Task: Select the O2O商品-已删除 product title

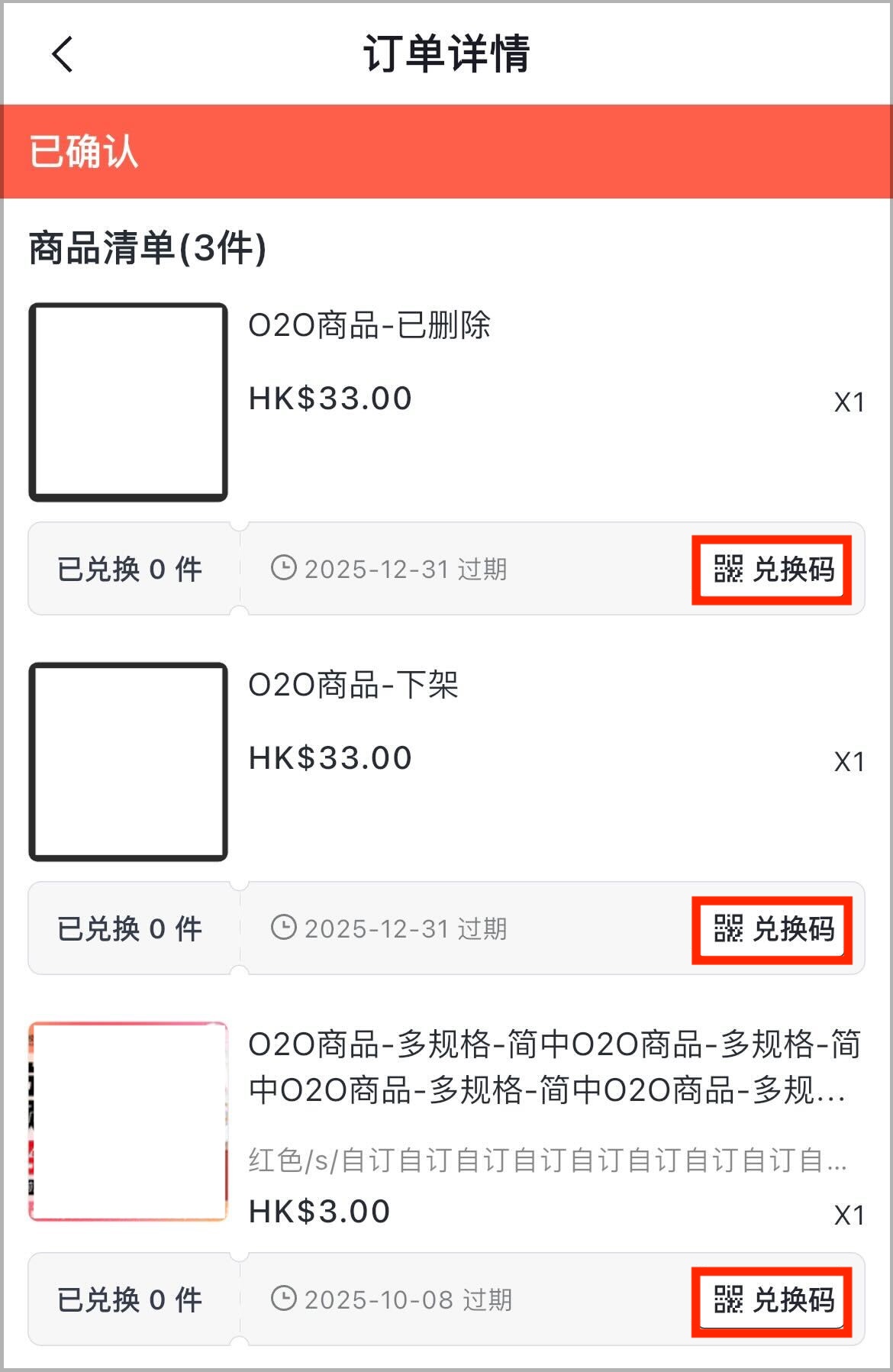Action: click(x=369, y=326)
